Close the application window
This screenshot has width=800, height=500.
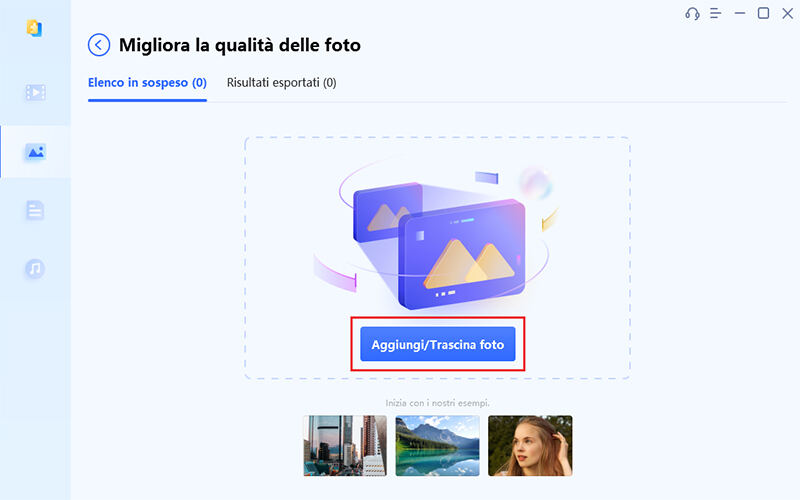point(788,13)
